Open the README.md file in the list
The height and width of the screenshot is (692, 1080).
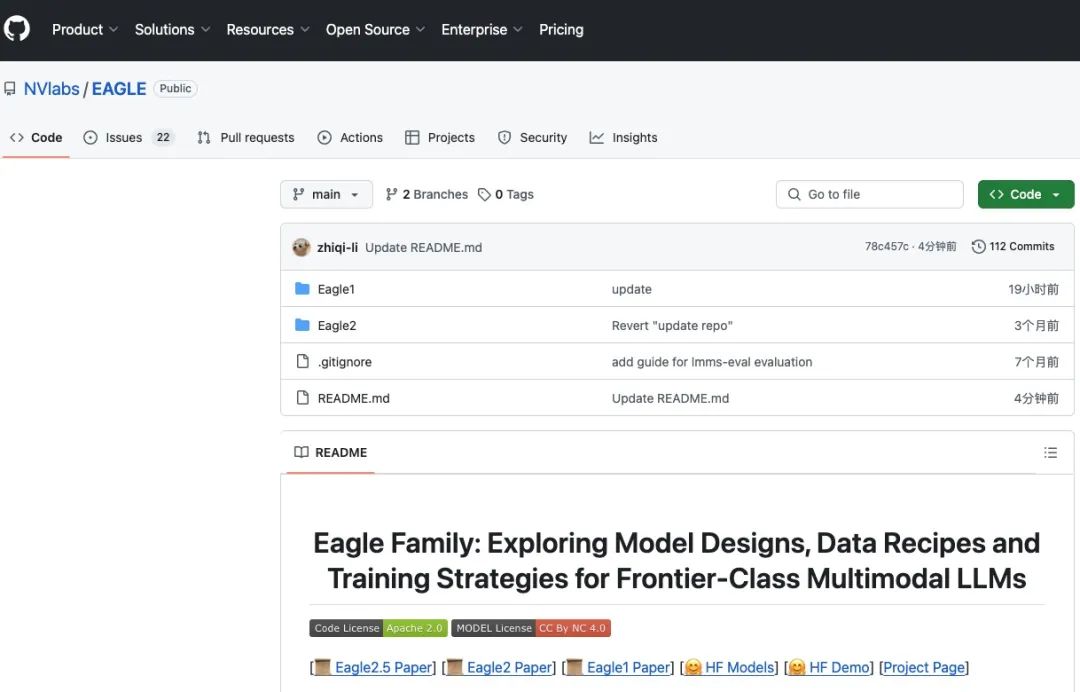(353, 399)
